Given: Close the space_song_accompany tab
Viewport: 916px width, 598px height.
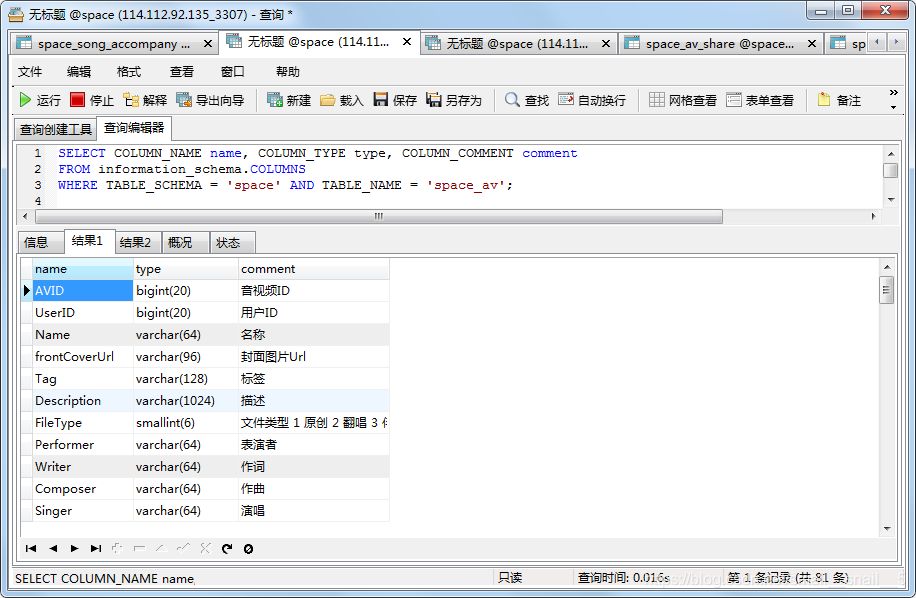Looking at the screenshot, I should click(207, 44).
